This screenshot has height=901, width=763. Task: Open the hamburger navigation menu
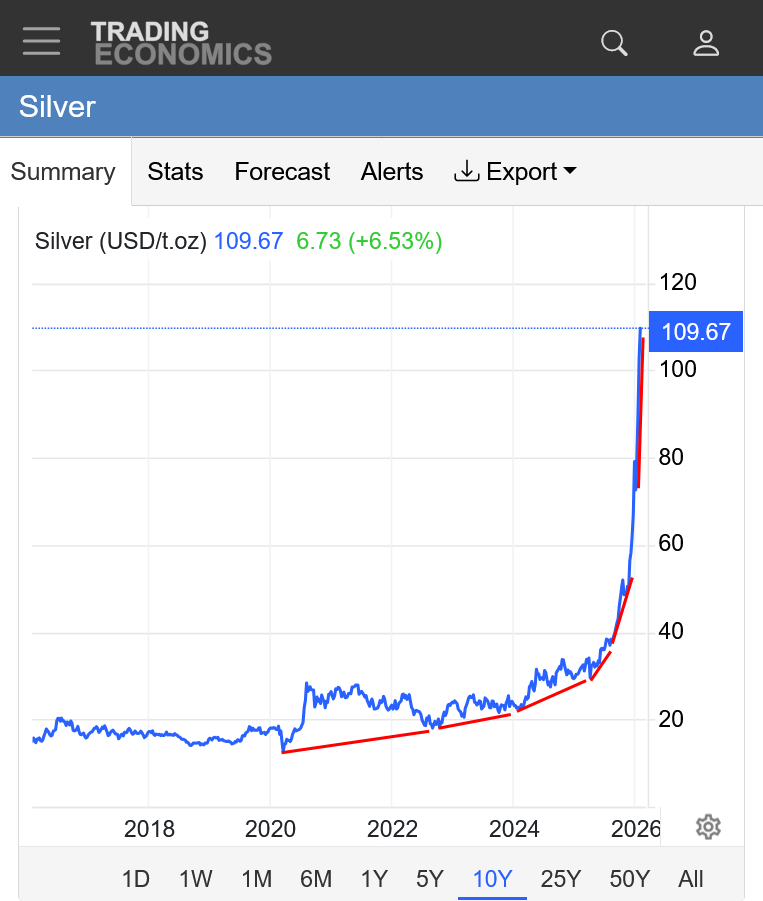42,41
